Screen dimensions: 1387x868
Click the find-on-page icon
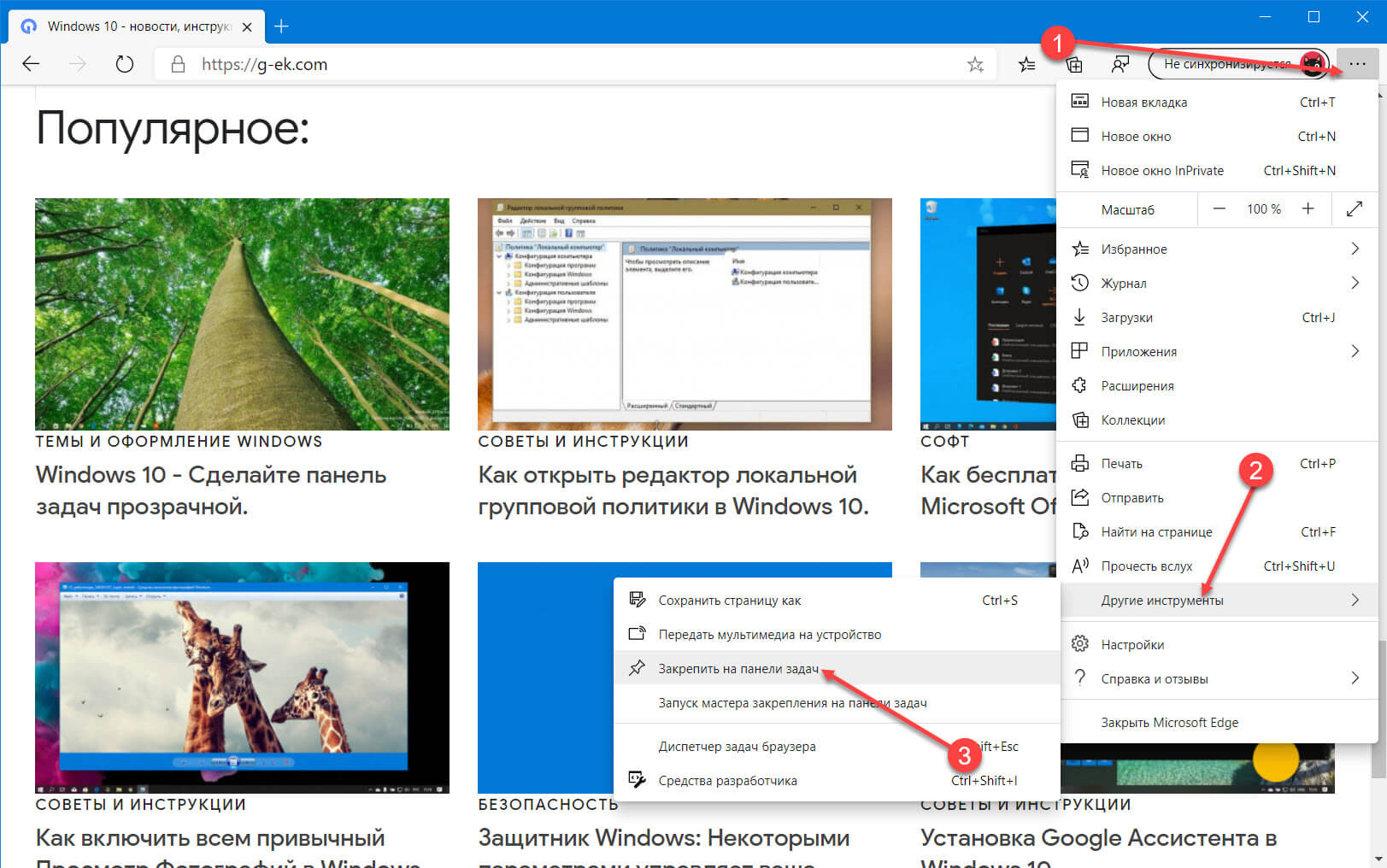tap(1080, 531)
